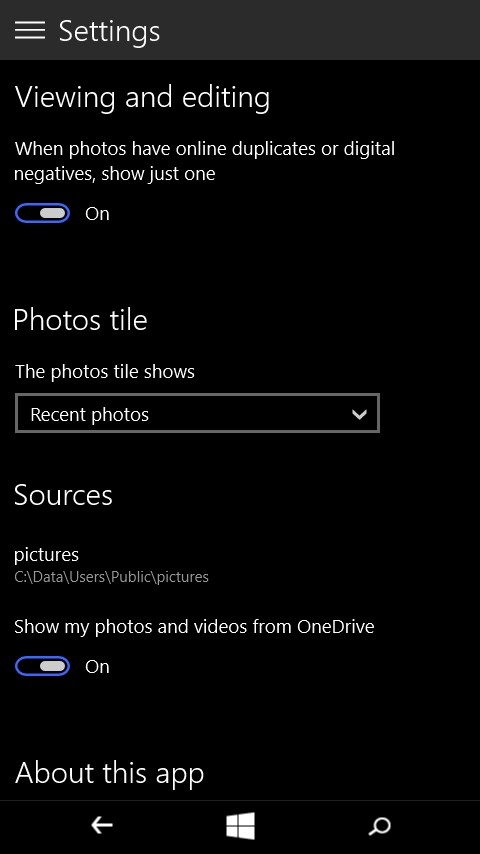This screenshot has width=480, height=854.
Task: Open the Recent photos combo box
Action: (x=197, y=413)
